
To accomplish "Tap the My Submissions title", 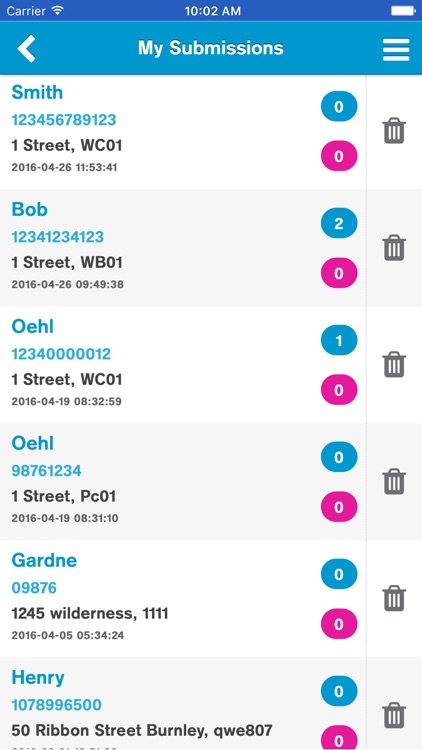I will coord(211,48).
